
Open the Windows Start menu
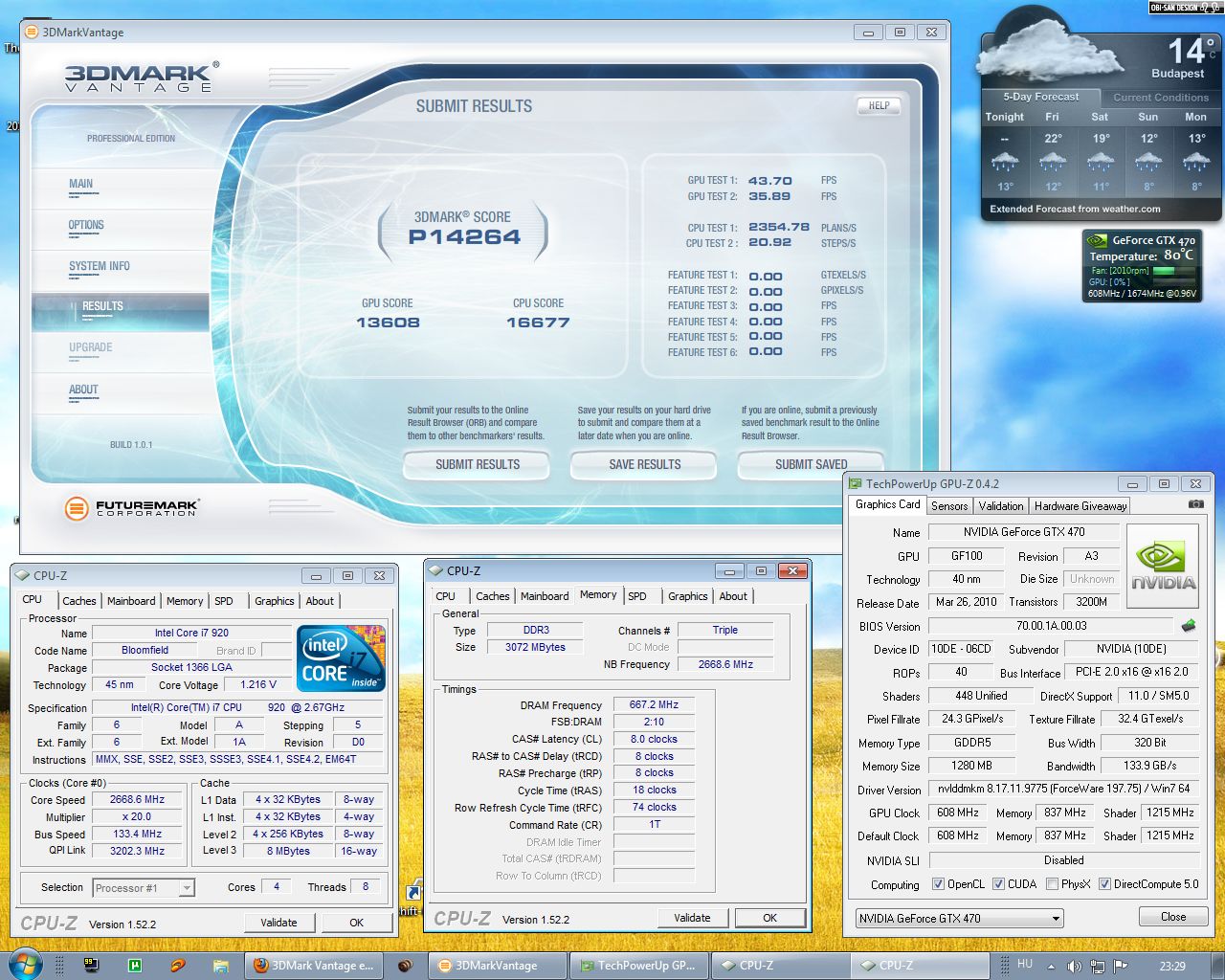click(x=25, y=964)
